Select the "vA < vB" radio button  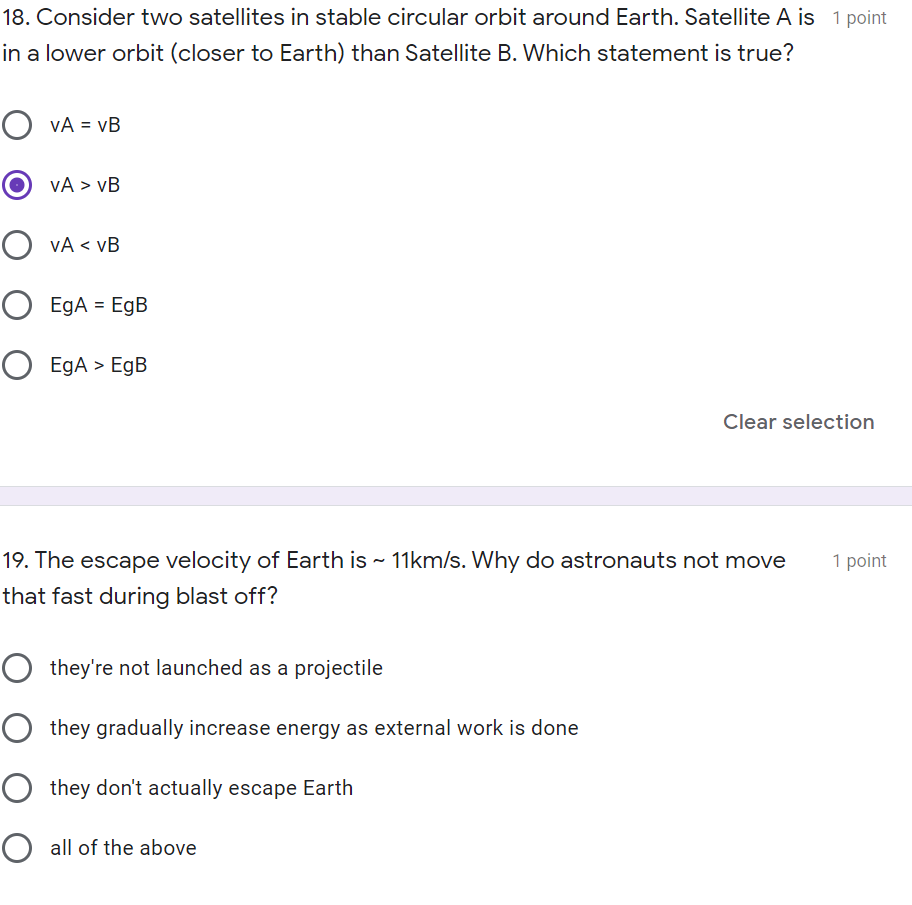pos(17,245)
